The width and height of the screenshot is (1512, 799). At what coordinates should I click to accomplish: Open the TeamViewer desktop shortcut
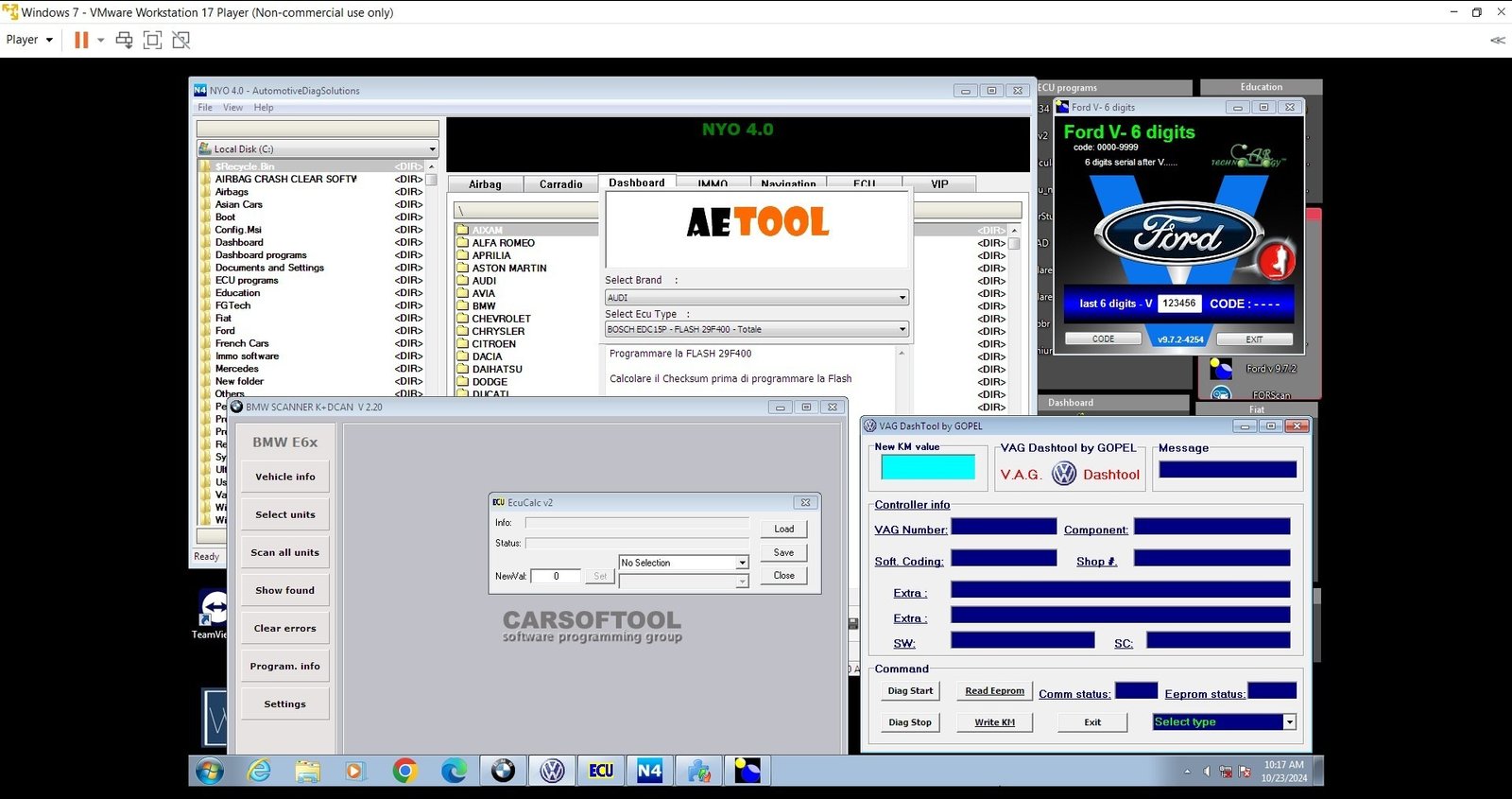(x=213, y=613)
